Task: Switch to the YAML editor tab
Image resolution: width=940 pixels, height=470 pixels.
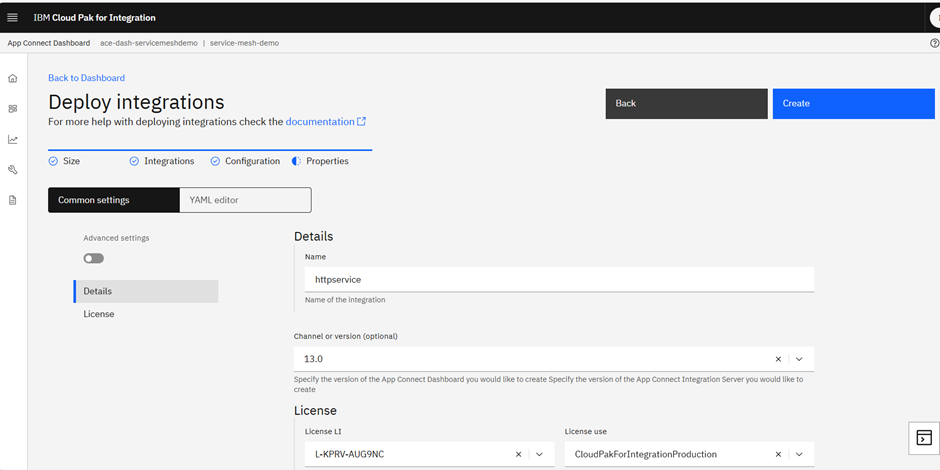Action: [245, 200]
